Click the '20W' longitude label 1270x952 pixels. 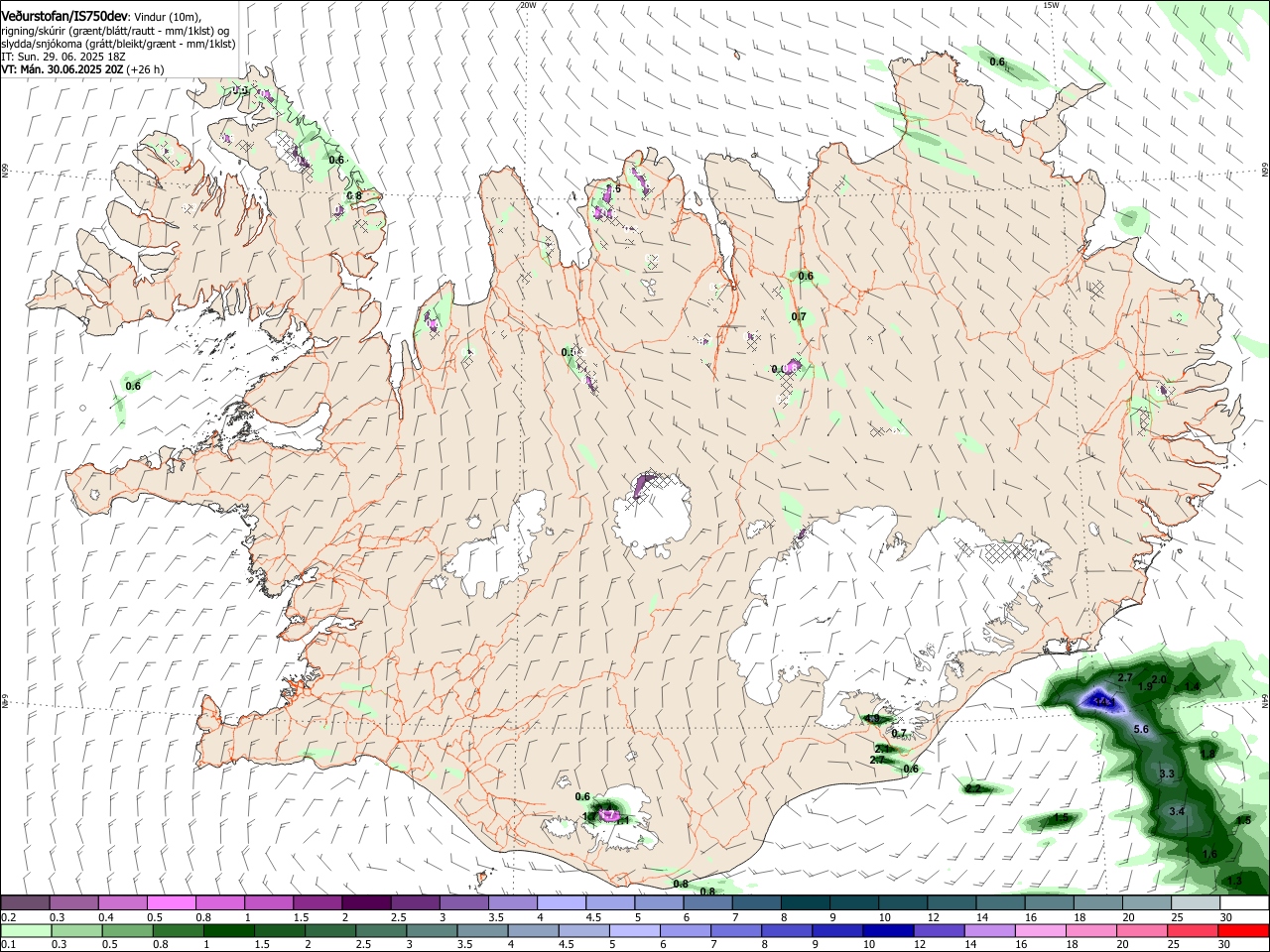pos(527,6)
